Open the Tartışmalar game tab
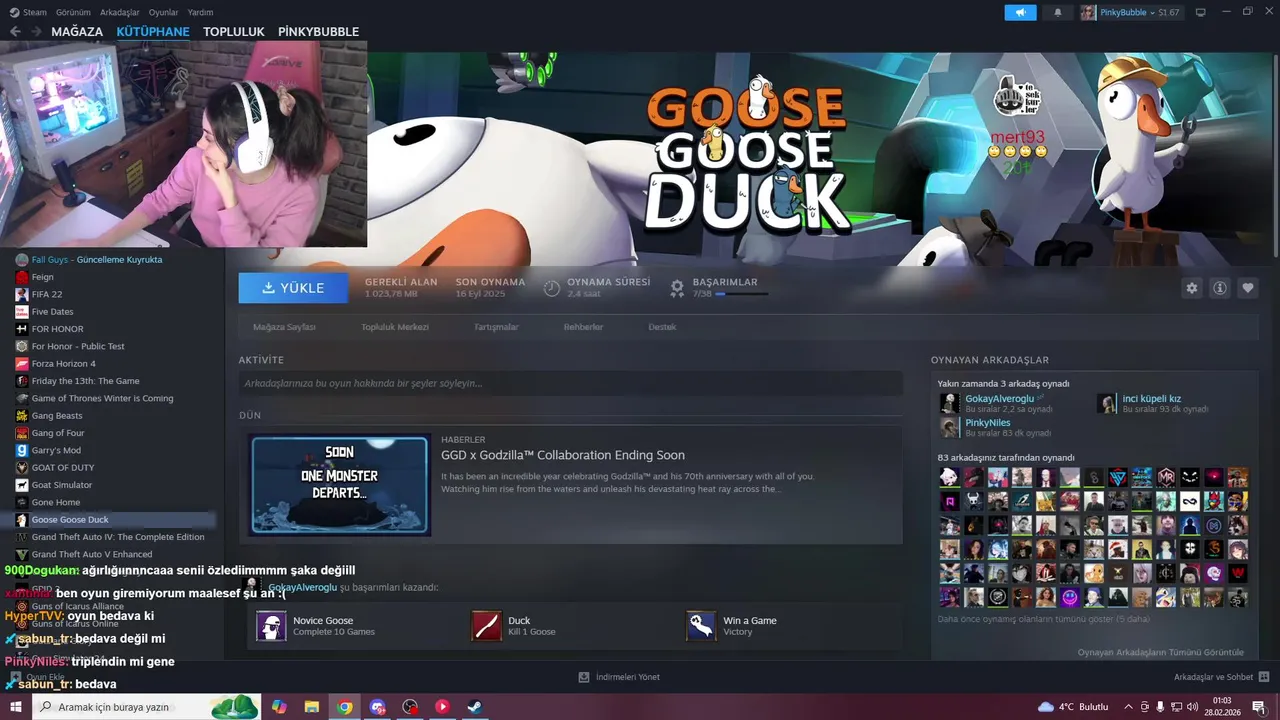Screen dimensions: 1280x720 coord(496,327)
